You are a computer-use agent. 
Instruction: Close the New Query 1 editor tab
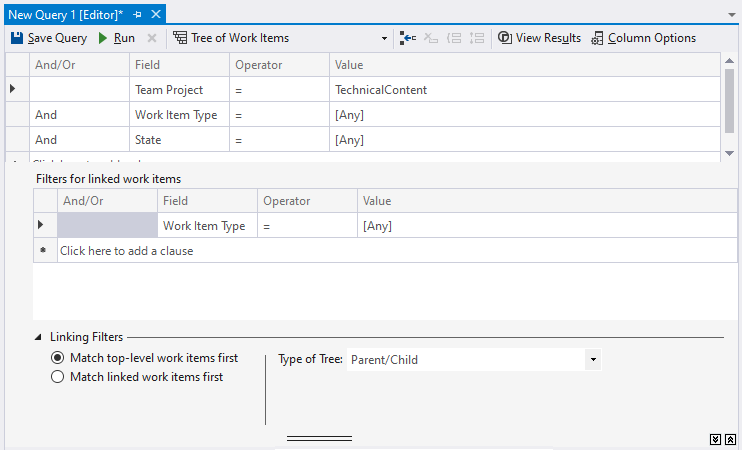[157, 15]
